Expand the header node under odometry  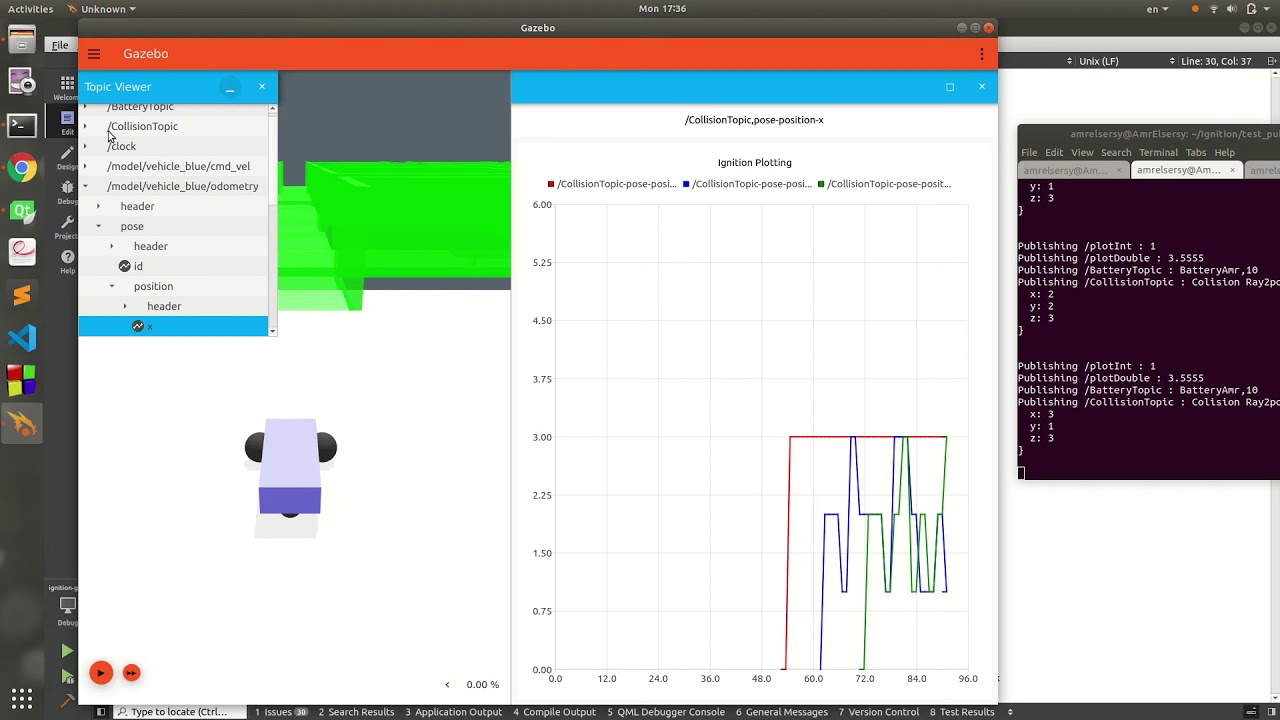(x=98, y=207)
